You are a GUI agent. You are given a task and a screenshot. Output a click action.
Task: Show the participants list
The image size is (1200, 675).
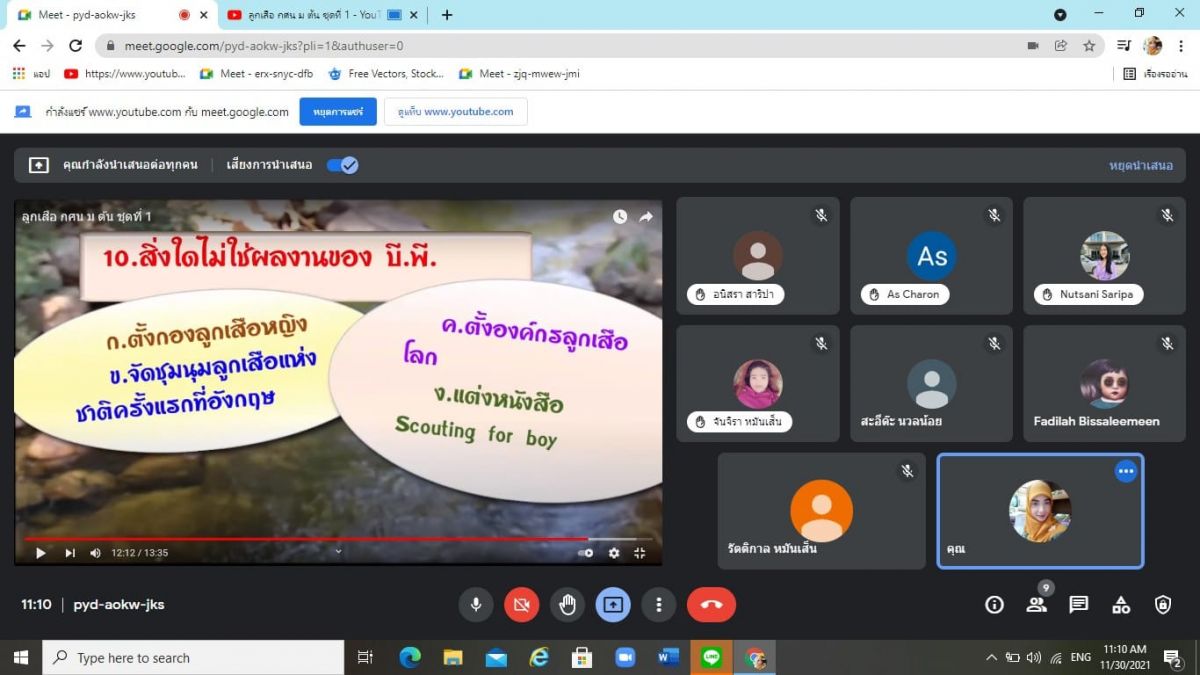tap(1036, 605)
